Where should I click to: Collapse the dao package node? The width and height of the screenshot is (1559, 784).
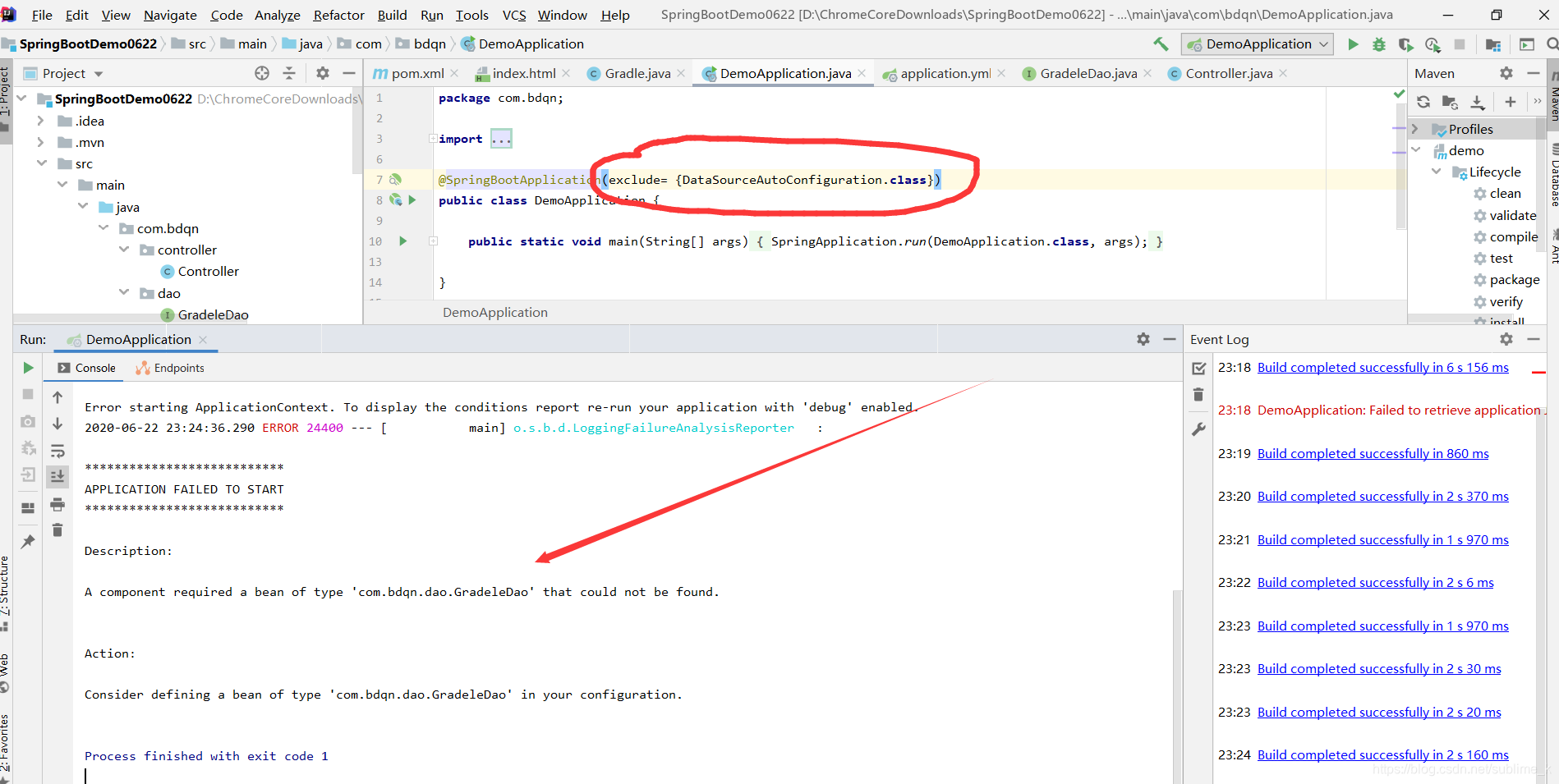click(x=124, y=293)
